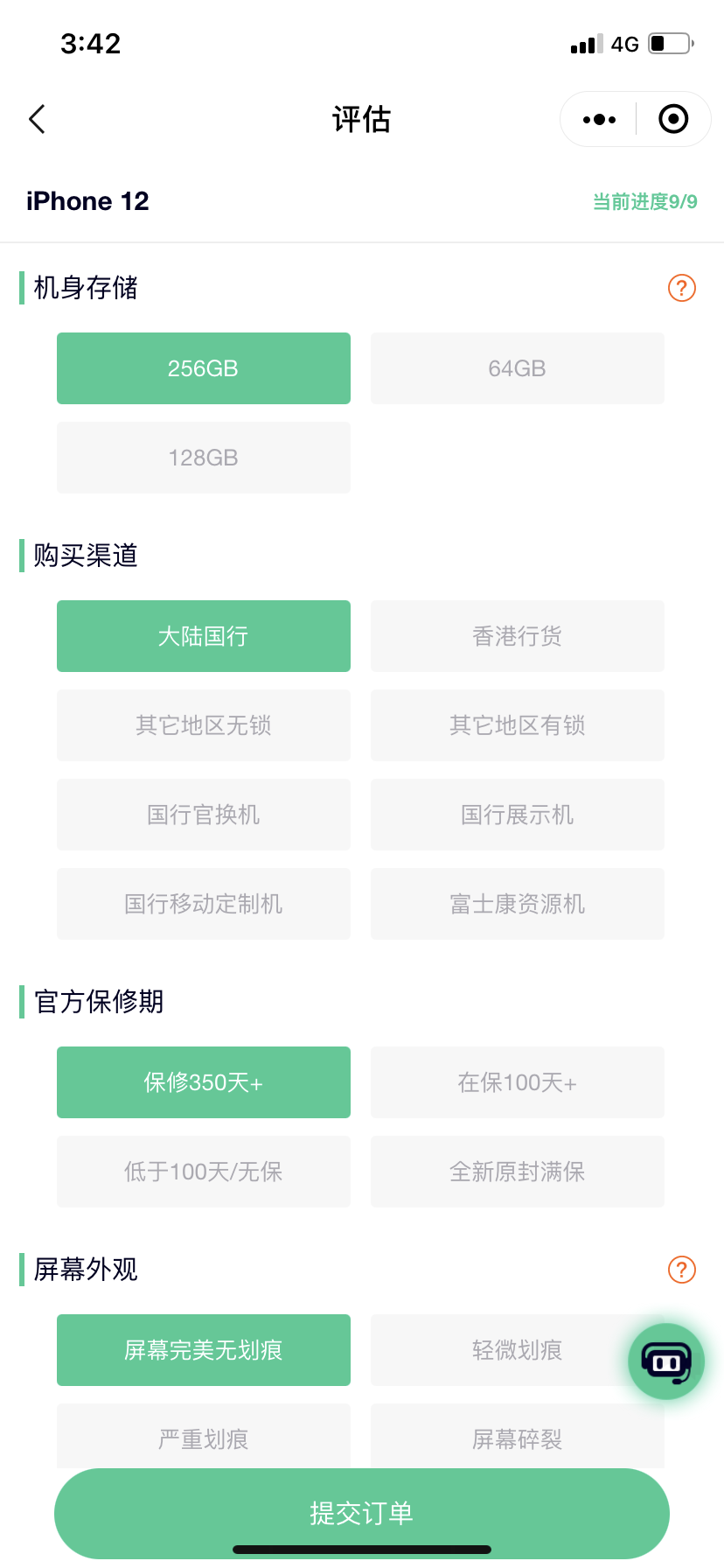The image size is (724, 1568).
Task: Tap the back arrow icon
Action: tap(37, 119)
